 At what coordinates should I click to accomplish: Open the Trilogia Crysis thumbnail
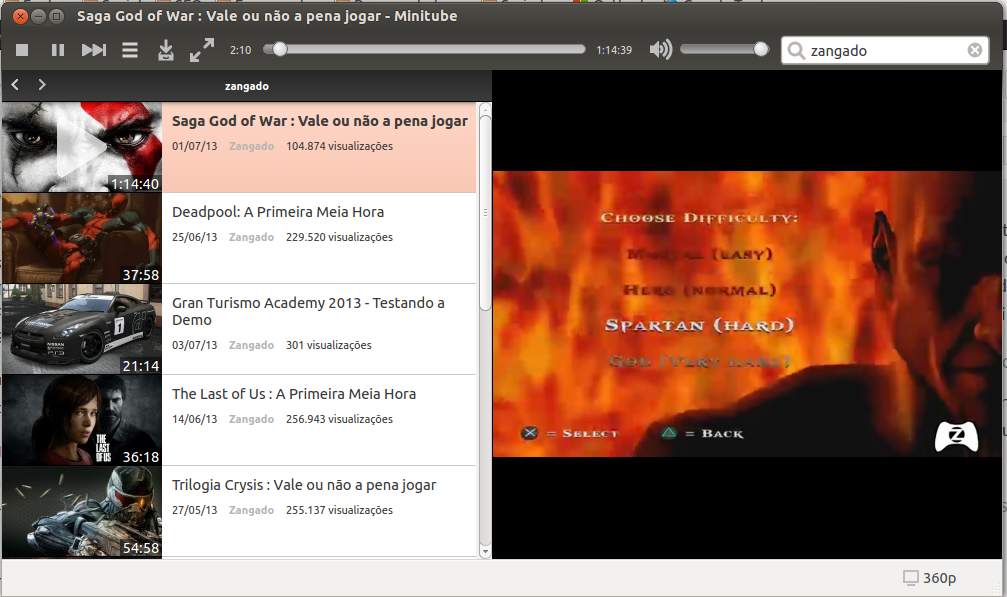pos(82,512)
